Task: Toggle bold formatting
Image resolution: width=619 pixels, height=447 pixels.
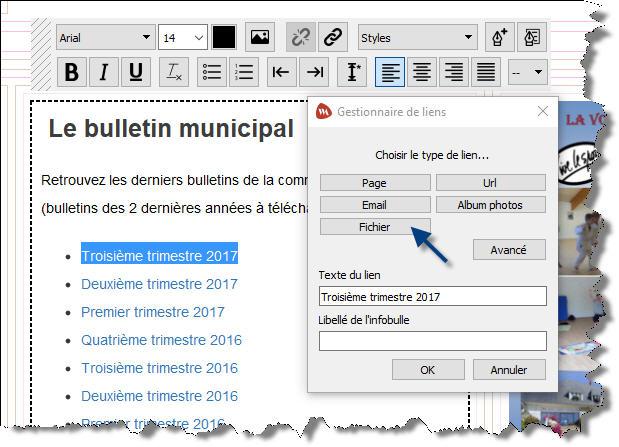Action: click(x=71, y=72)
